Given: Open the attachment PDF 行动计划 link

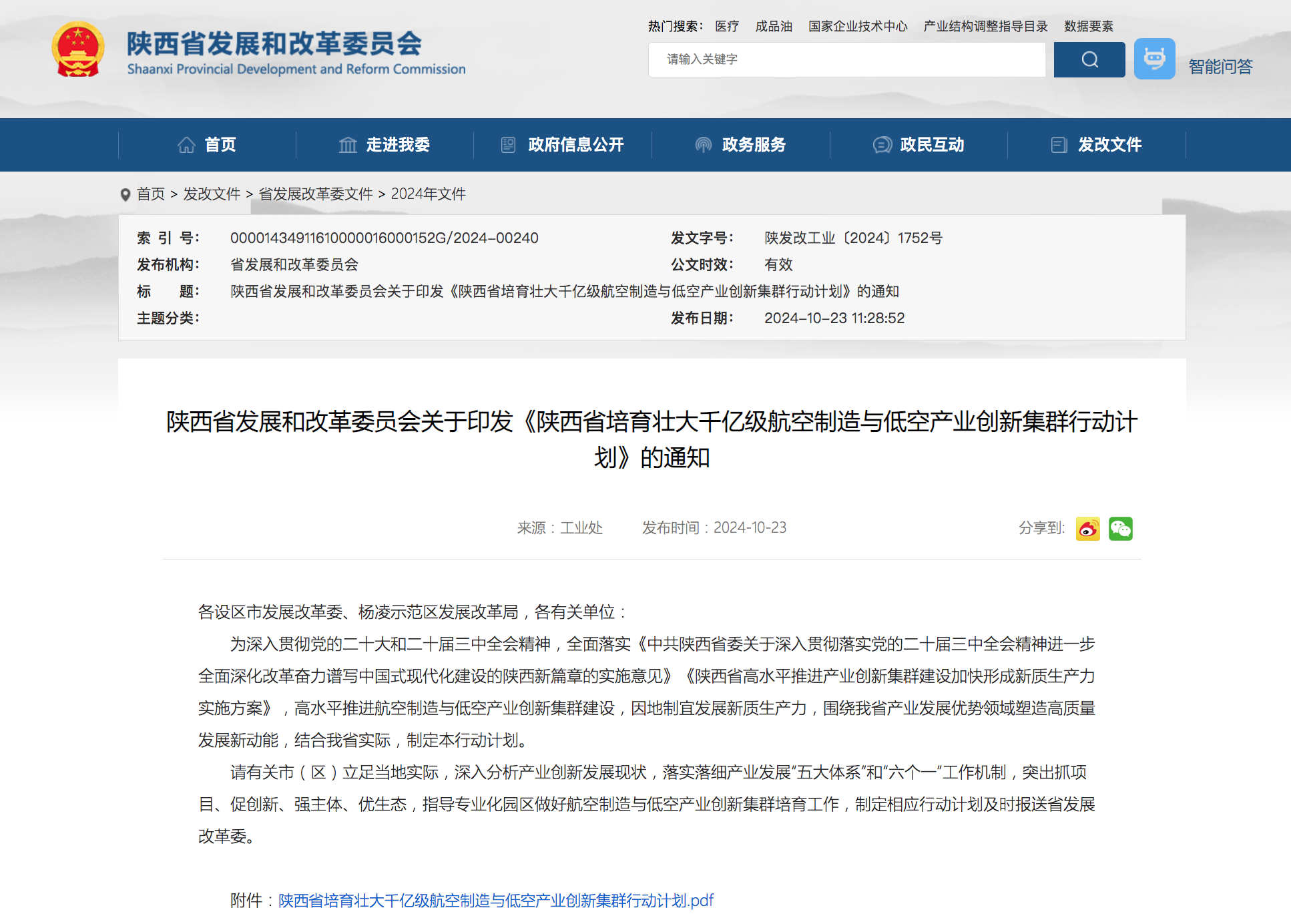Looking at the screenshot, I should click(x=495, y=900).
